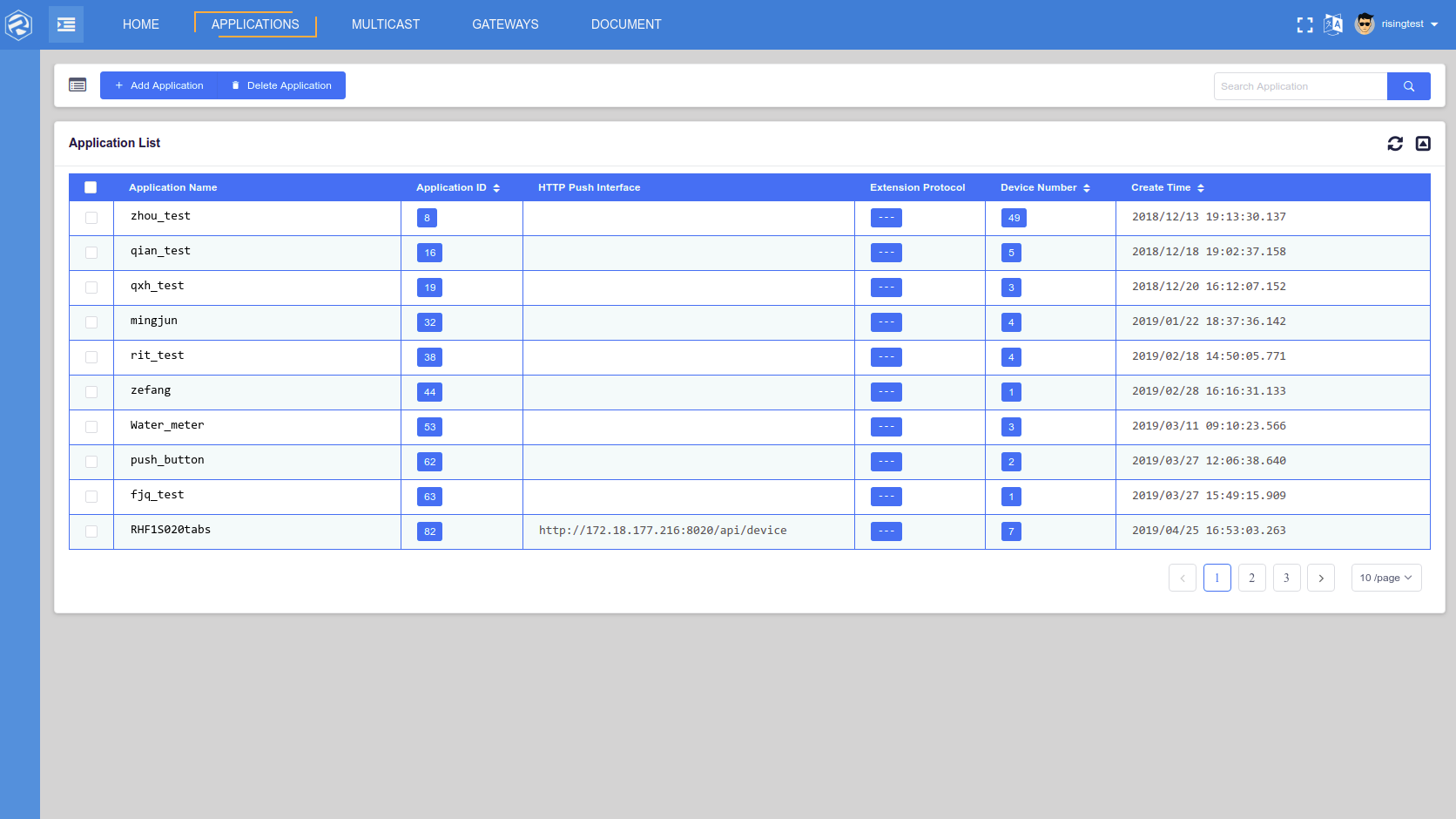Image resolution: width=1456 pixels, height=819 pixels.
Task: Export the application list via the image icon
Action: point(1423,143)
